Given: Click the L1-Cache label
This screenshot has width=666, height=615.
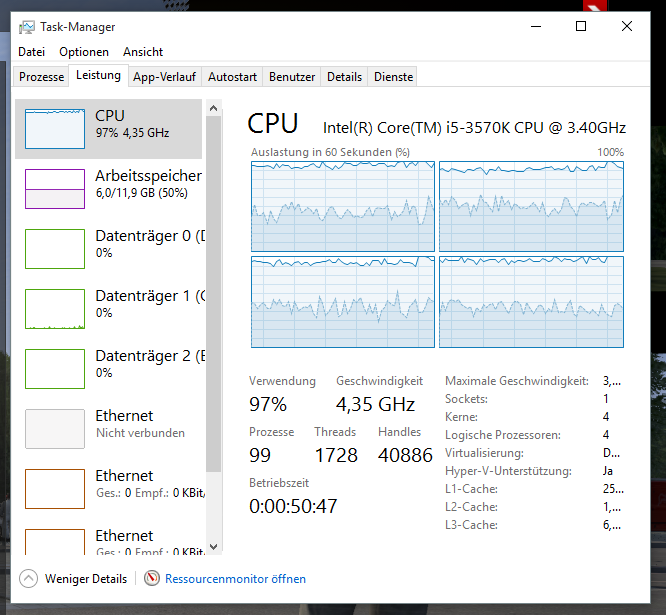Looking at the screenshot, I should [x=471, y=489].
